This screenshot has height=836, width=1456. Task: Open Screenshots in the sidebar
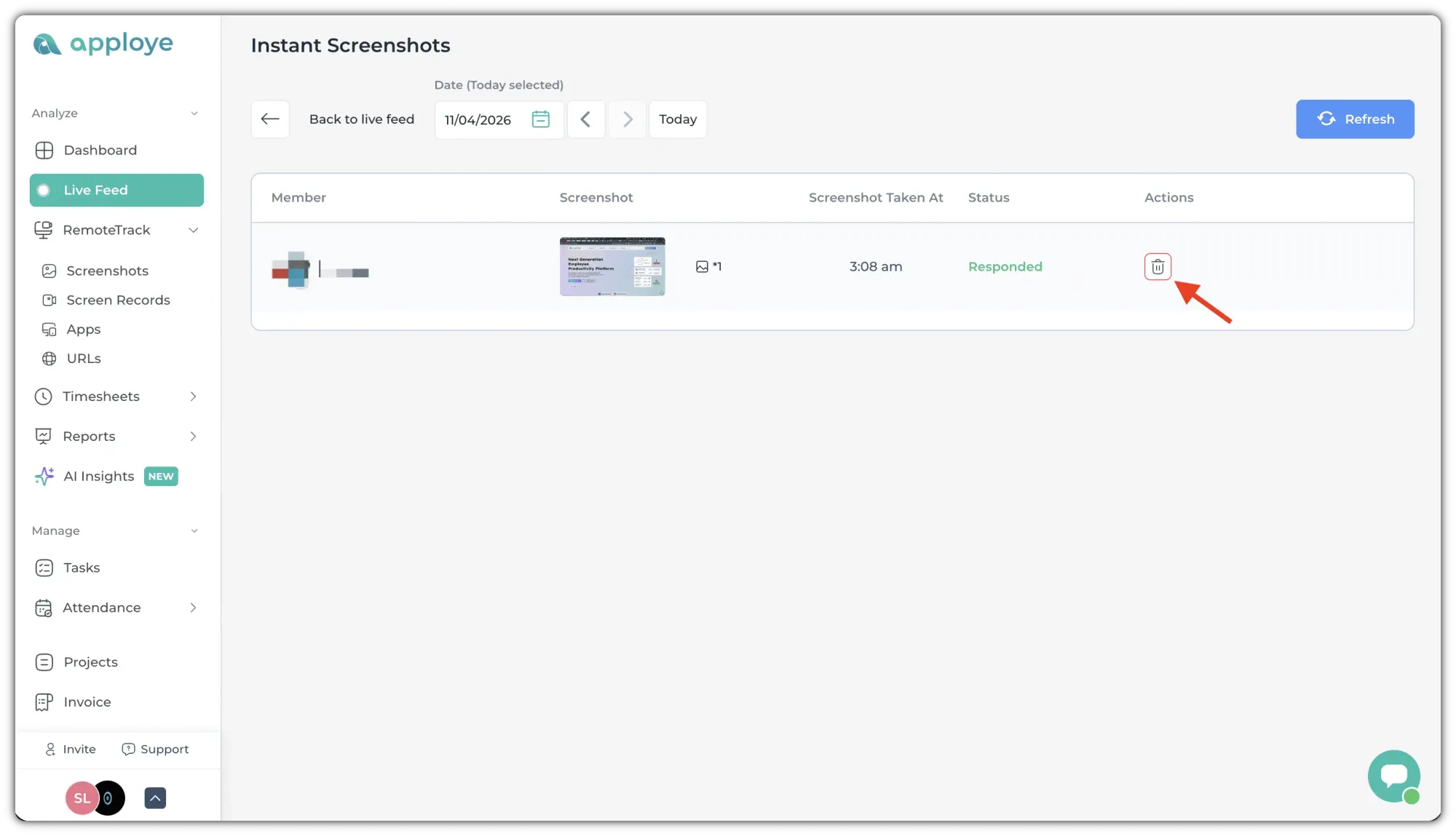[x=107, y=271]
